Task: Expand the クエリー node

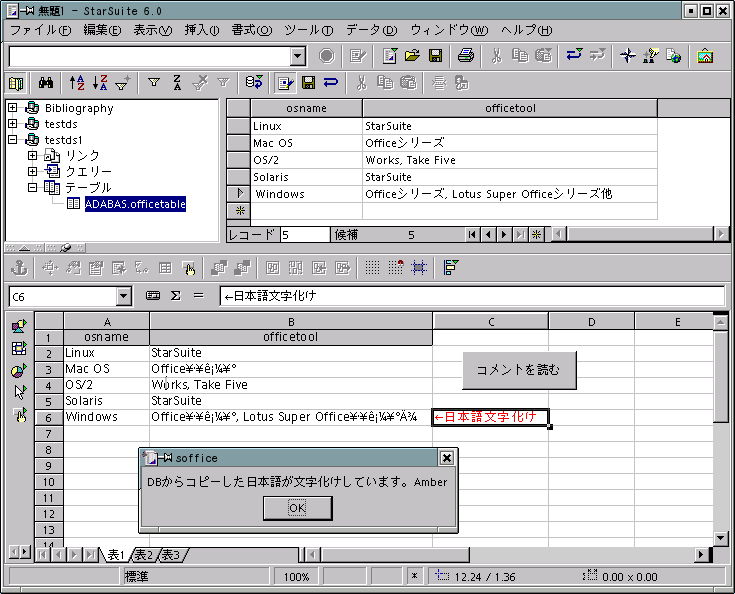Action: pyautogui.click(x=32, y=171)
